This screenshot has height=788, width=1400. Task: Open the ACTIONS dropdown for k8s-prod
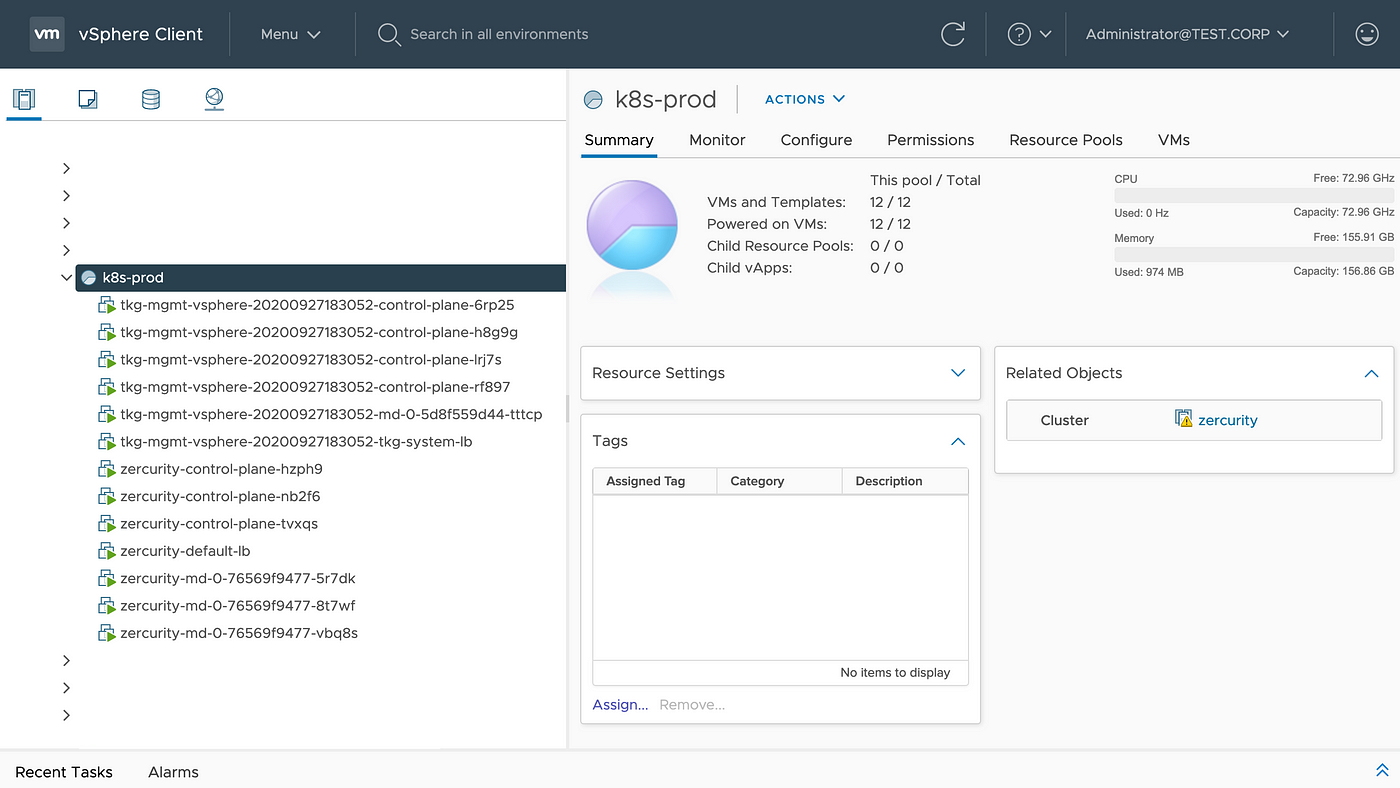click(805, 99)
